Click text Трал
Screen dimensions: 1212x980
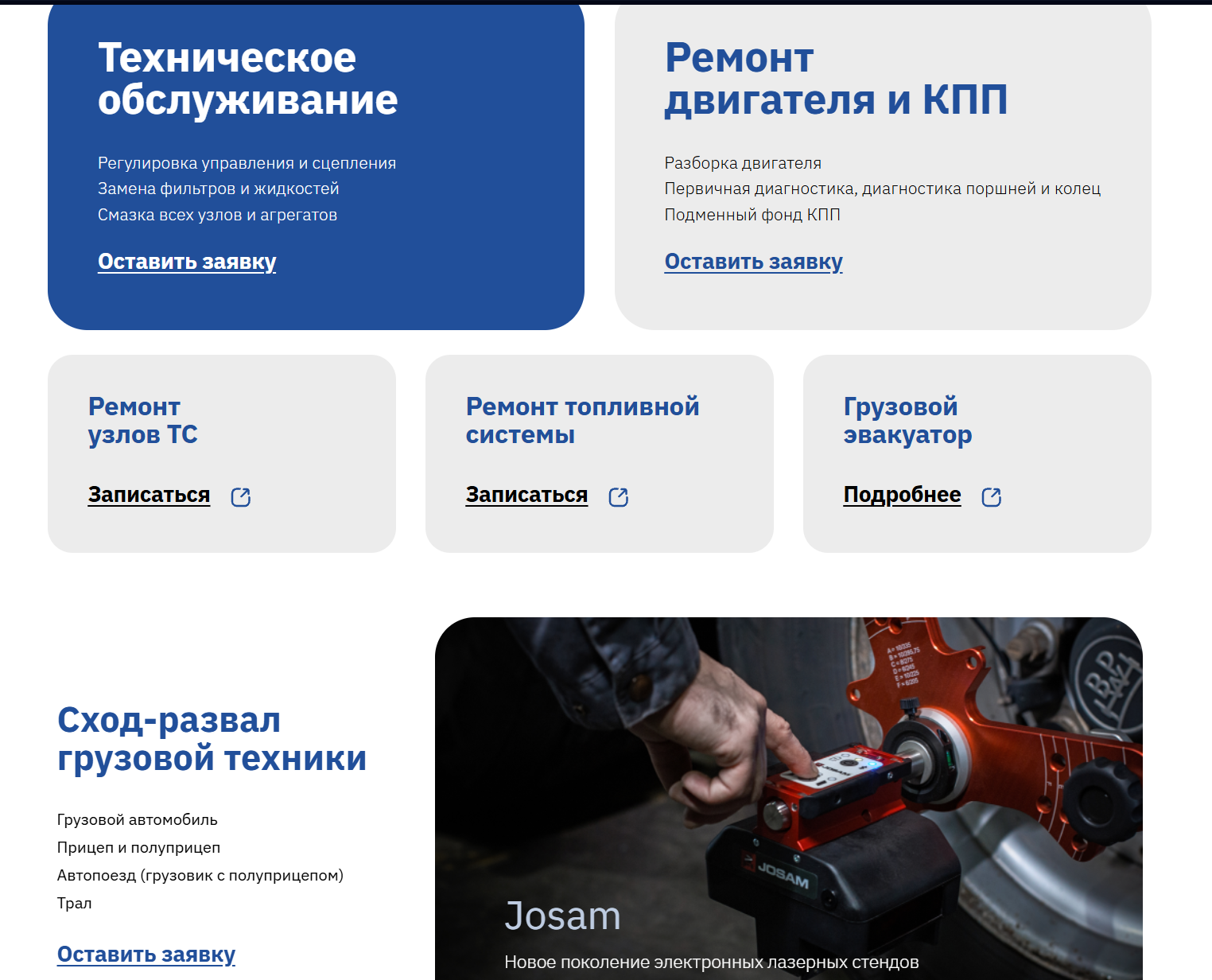click(74, 904)
